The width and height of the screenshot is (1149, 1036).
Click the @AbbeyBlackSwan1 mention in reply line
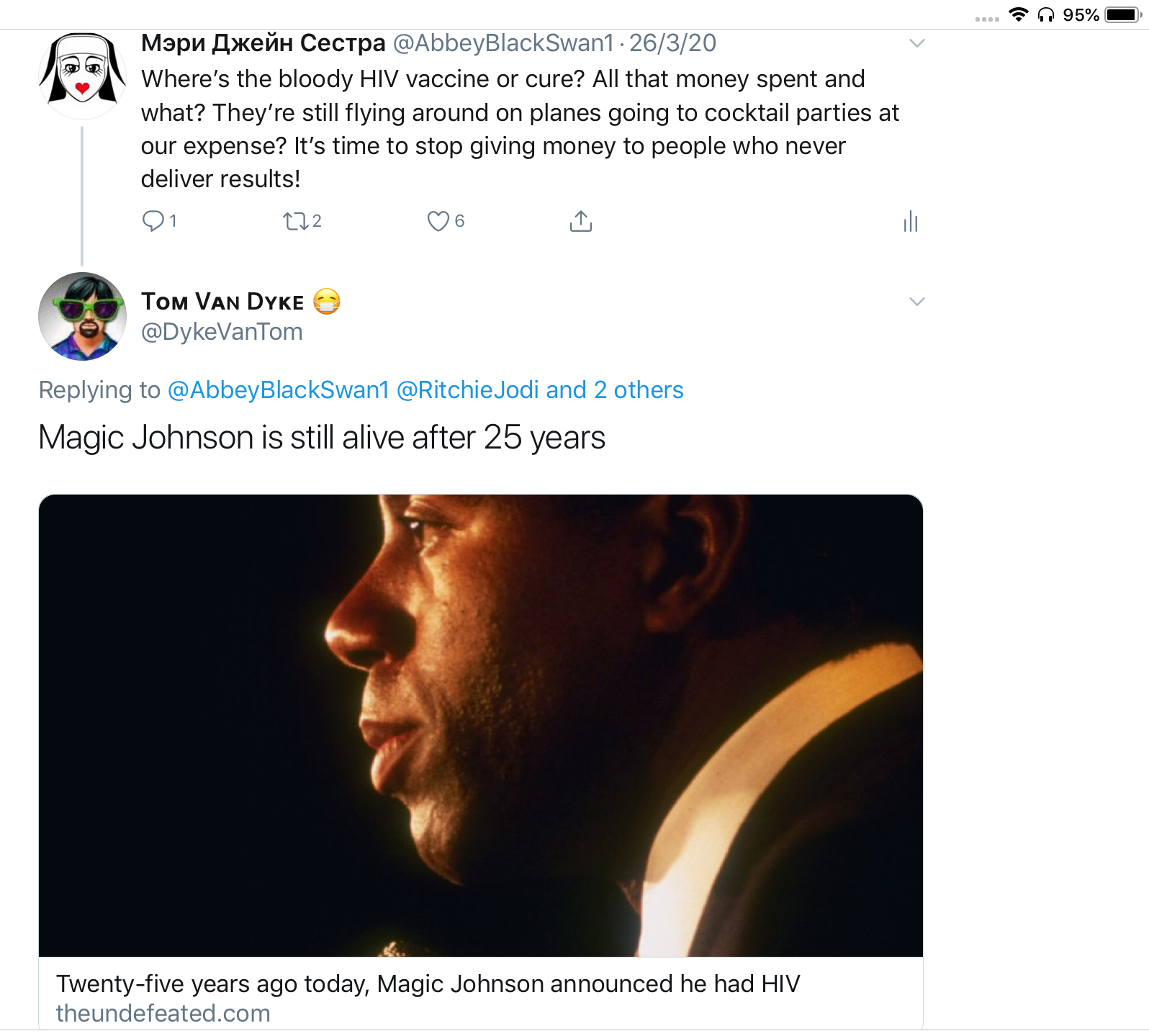pyautogui.click(x=278, y=390)
